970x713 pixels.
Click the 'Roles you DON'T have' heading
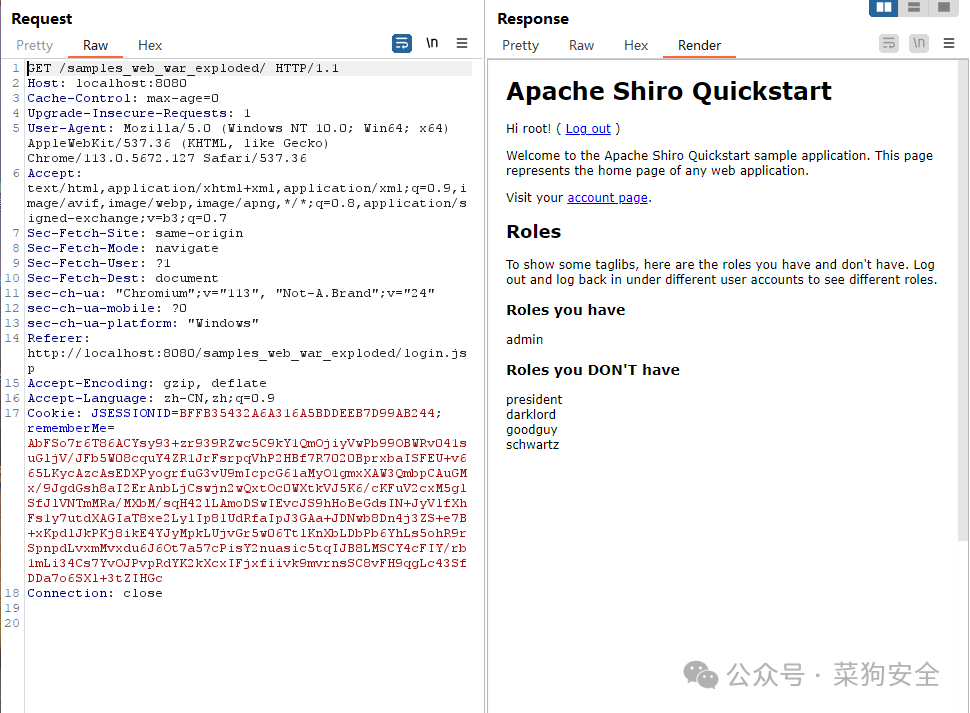(593, 370)
